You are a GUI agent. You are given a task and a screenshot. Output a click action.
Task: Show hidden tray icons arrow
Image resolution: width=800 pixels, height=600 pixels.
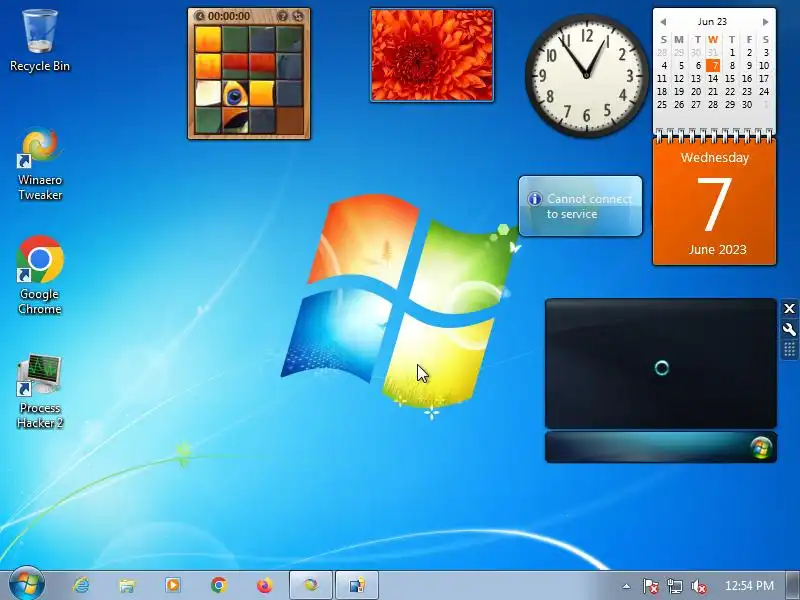[626, 586]
